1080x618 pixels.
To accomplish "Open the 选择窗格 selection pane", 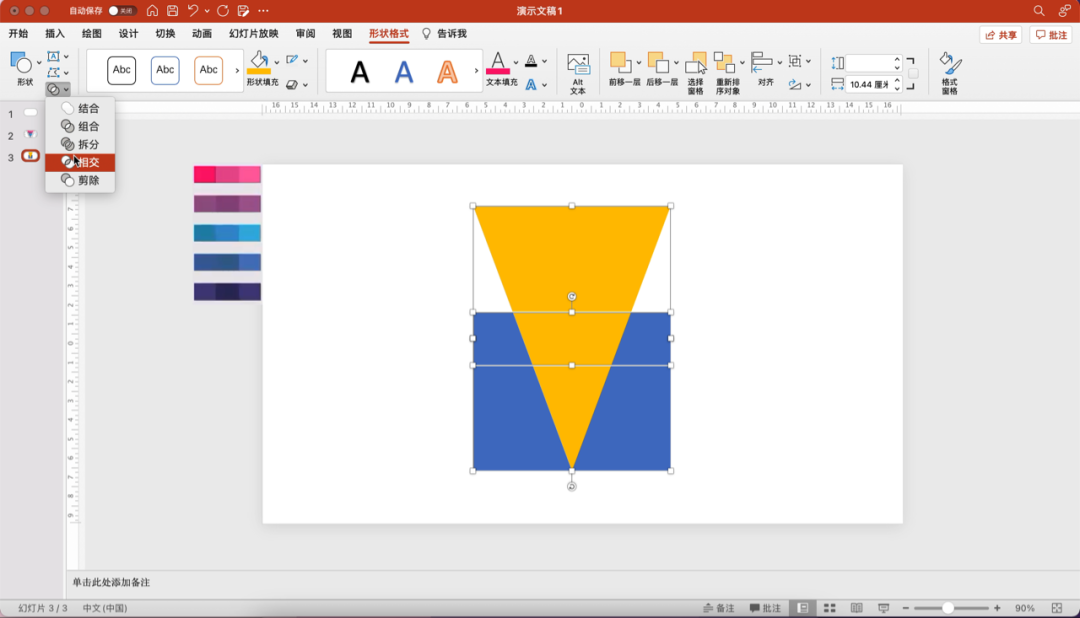I will pyautogui.click(x=696, y=65).
